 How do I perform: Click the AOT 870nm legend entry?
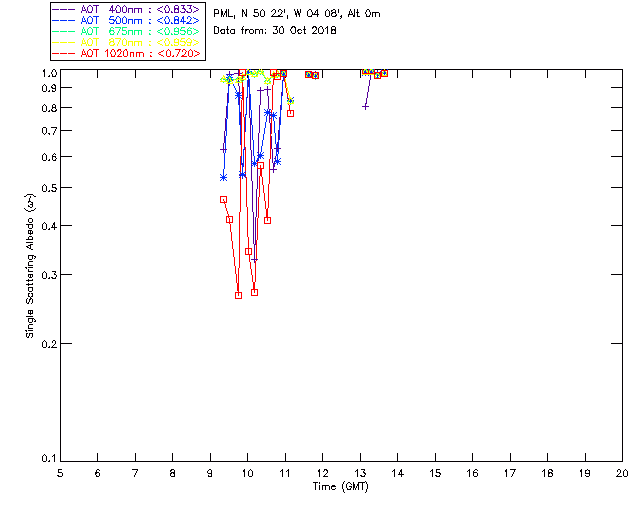point(126,42)
